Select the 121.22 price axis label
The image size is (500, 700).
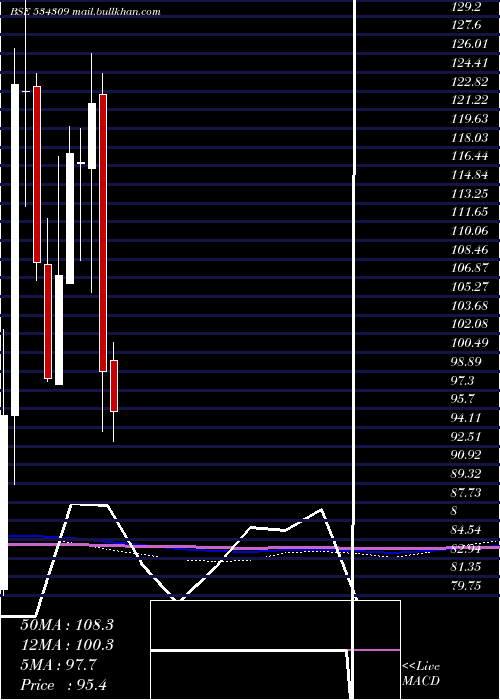(x=469, y=100)
